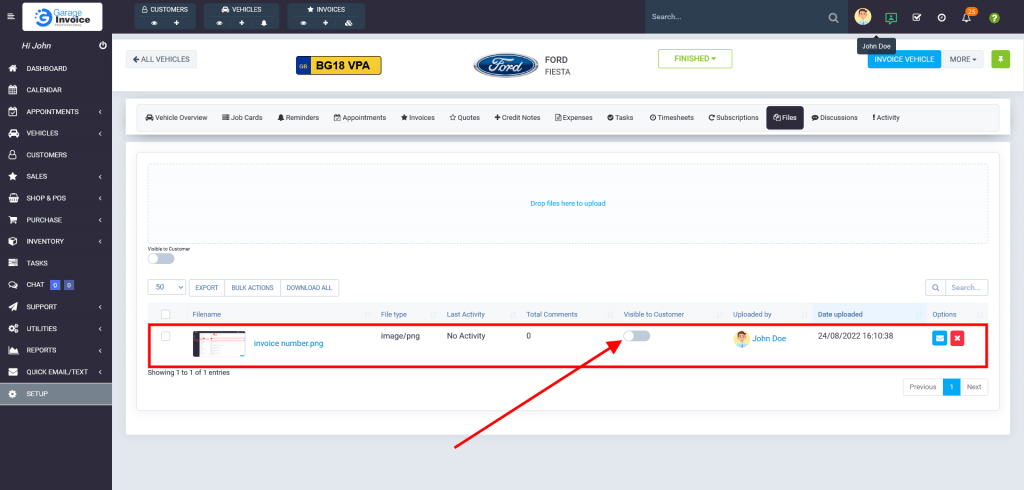Image resolution: width=1024 pixels, height=490 pixels.
Task: Click the magnifier icon in top search bar
Action: (x=834, y=18)
